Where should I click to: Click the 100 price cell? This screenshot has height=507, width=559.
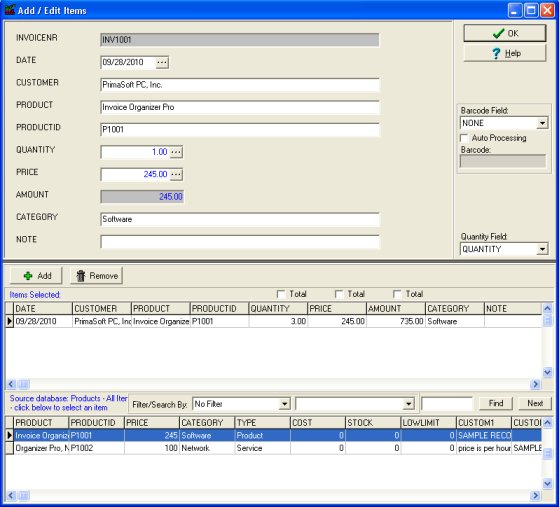[152, 448]
